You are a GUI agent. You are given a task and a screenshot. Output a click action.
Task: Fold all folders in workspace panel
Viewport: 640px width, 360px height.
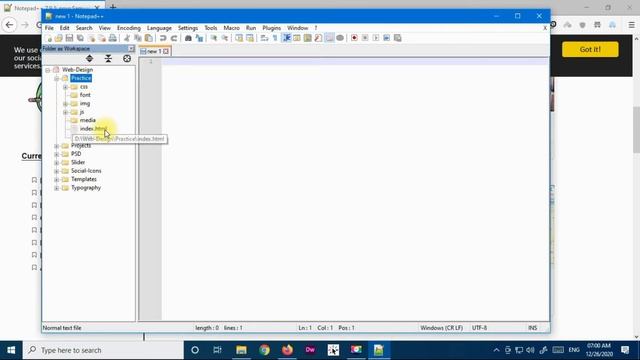coord(108,59)
